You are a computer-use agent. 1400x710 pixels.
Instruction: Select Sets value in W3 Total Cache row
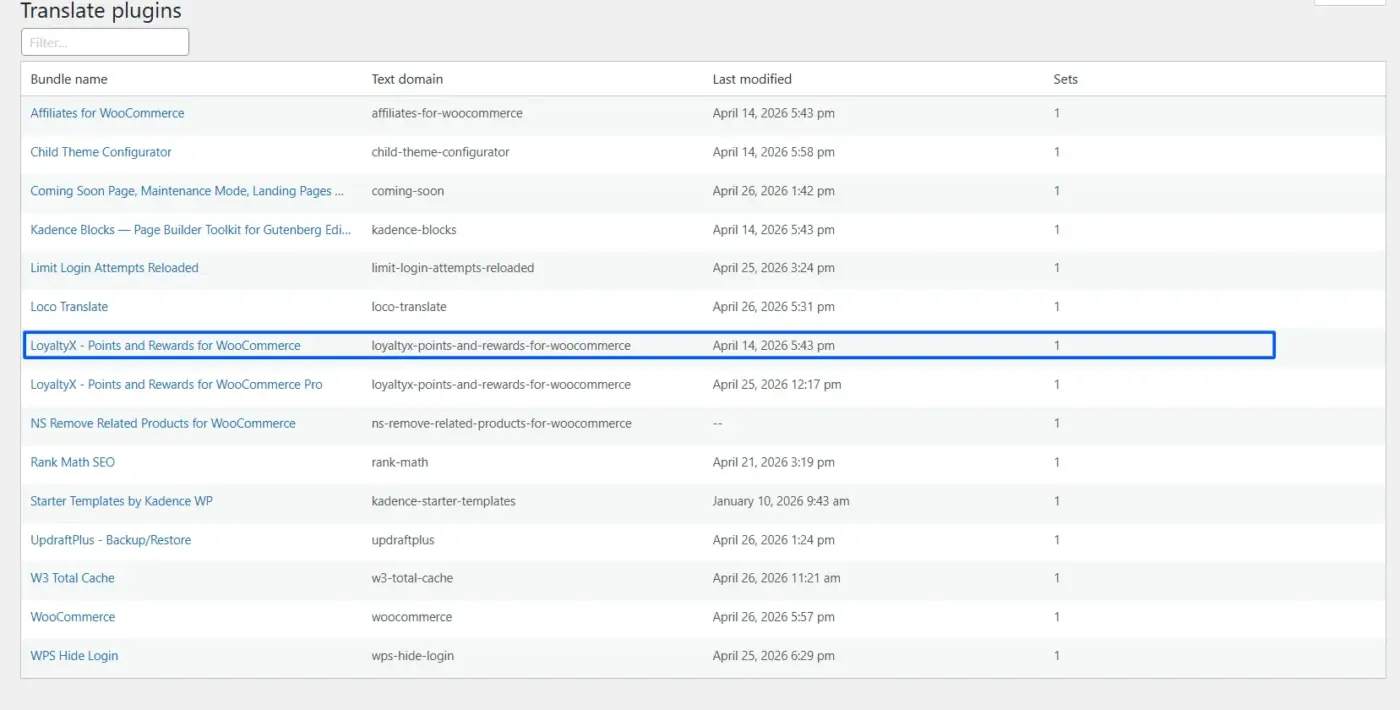(x=1057, y=578)
